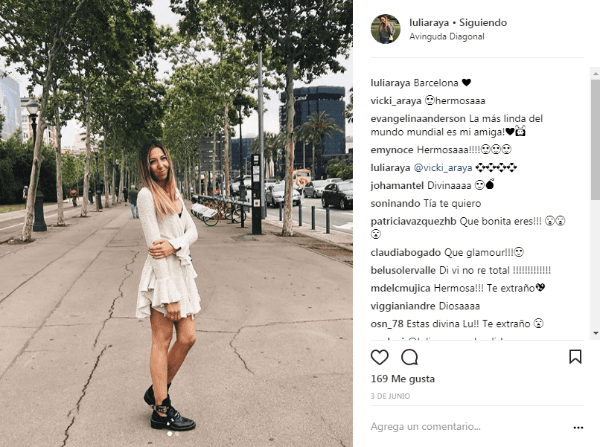
Task: Click the @vicki_araya mention link
Action: coord(443,168)
